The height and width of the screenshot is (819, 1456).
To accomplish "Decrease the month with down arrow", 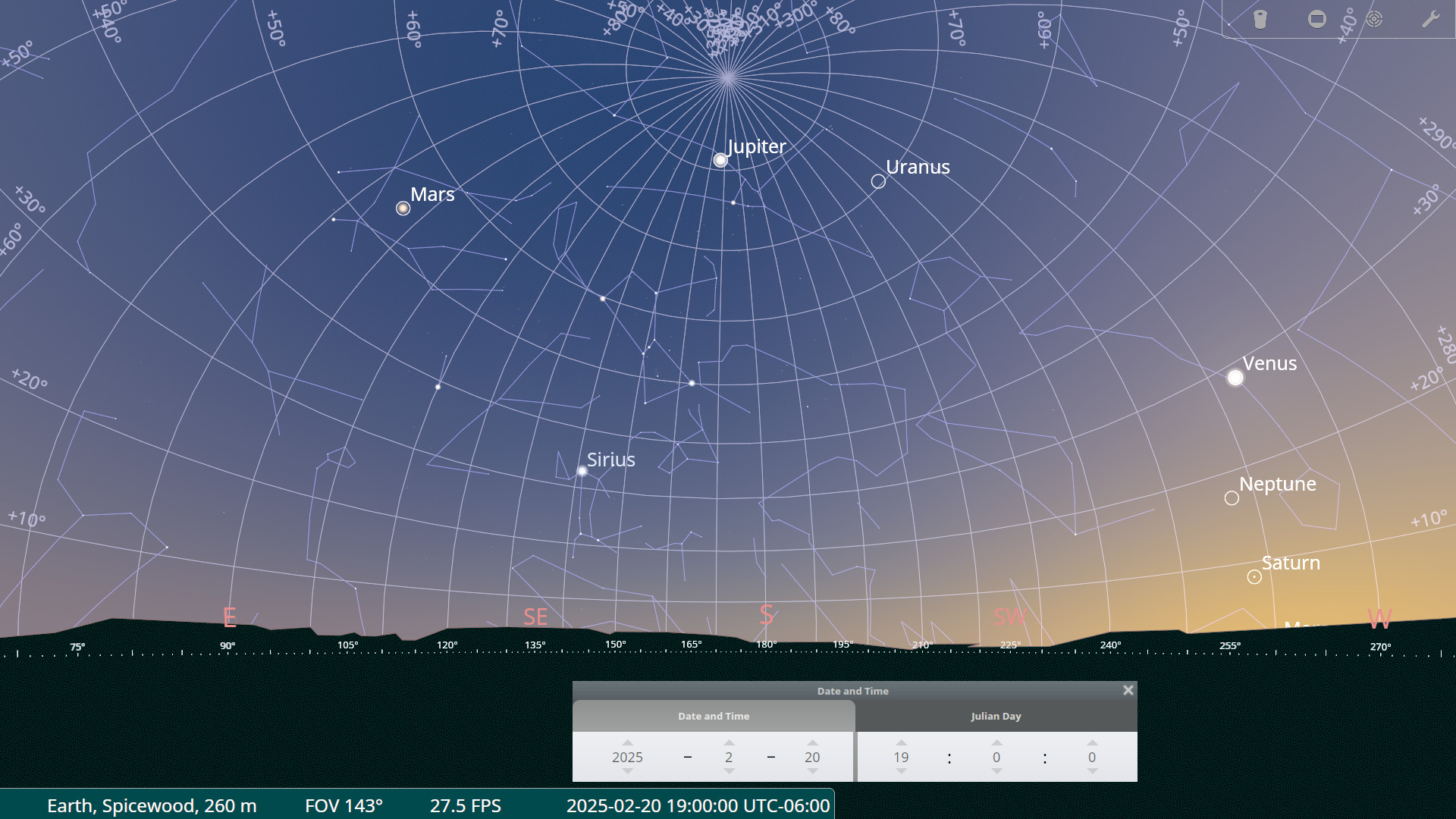I will (729, 771).
